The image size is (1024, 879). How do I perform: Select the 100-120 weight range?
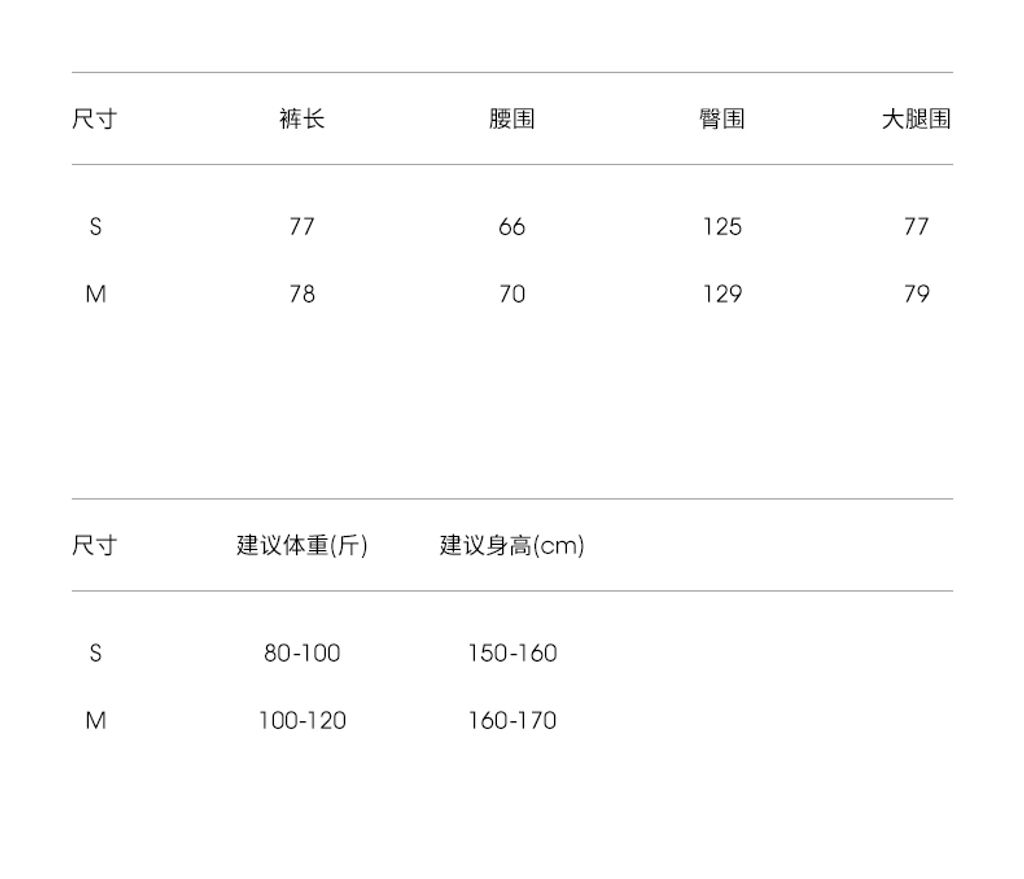[x=302, y=721]
